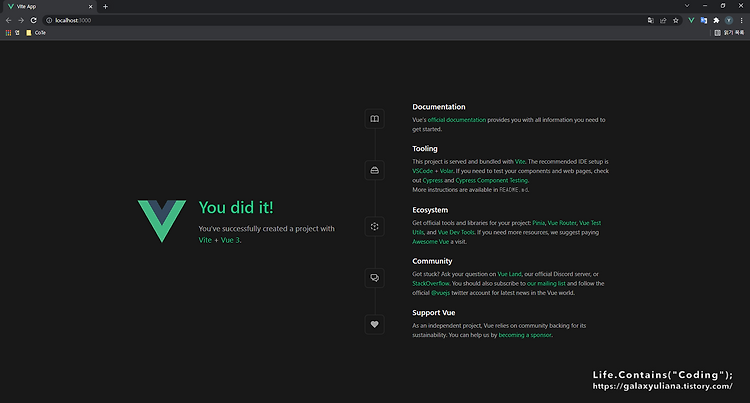Image resolution: width=750 pixels, height=403 pixels.
Task: Click the share page icon in address bar
Action: tap(663, 20)
